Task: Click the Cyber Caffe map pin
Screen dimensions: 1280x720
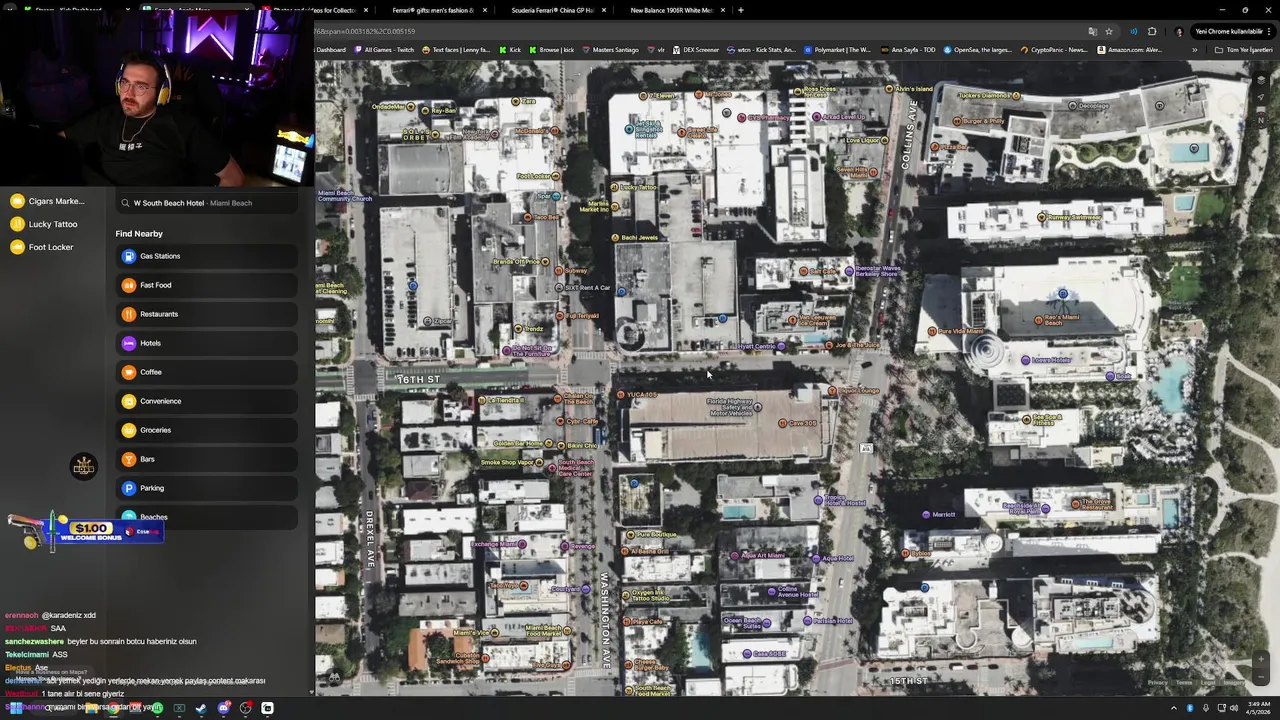Action: [561, 422]
